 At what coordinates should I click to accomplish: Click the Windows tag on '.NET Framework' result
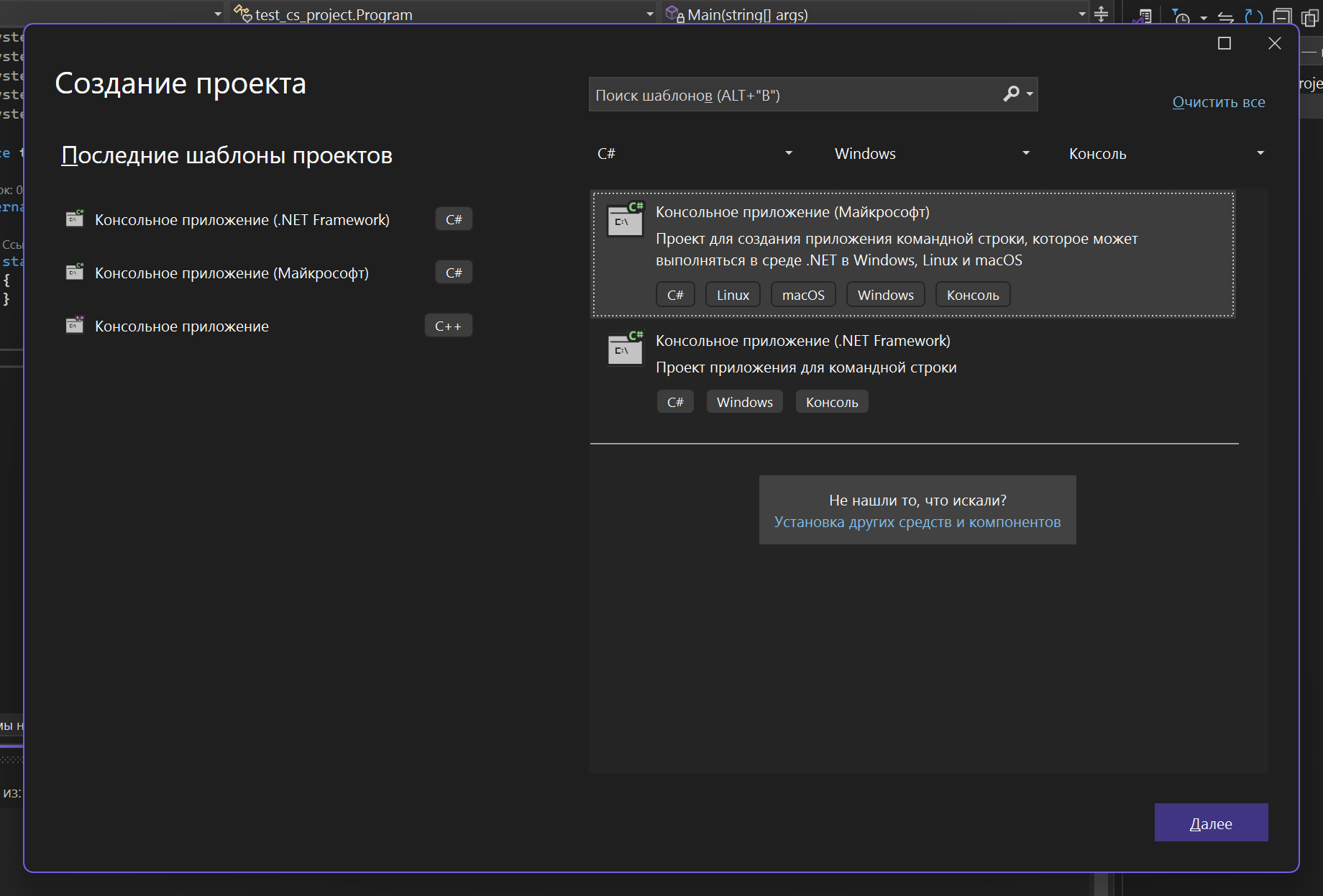click(745, 402)
